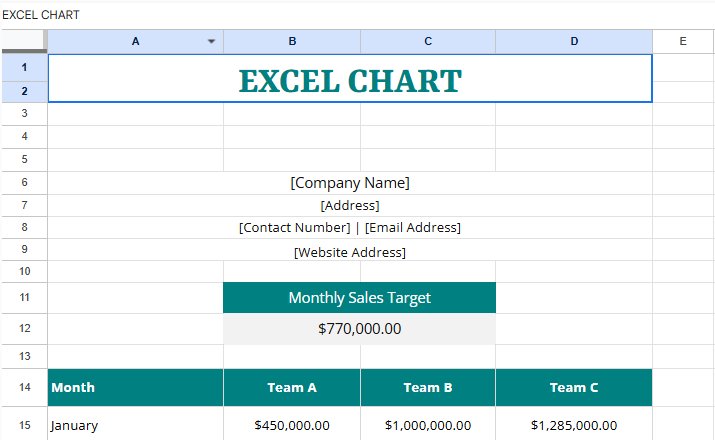Select the merged EXCEL CHART title cell

tap(350, 79)
